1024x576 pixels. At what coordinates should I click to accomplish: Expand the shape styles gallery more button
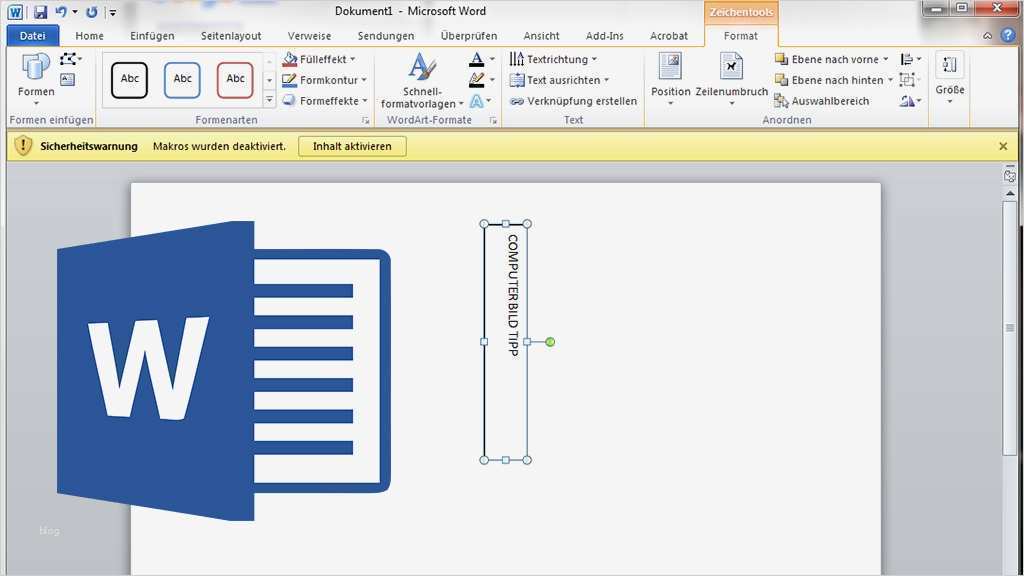click(x=269, y=100)
